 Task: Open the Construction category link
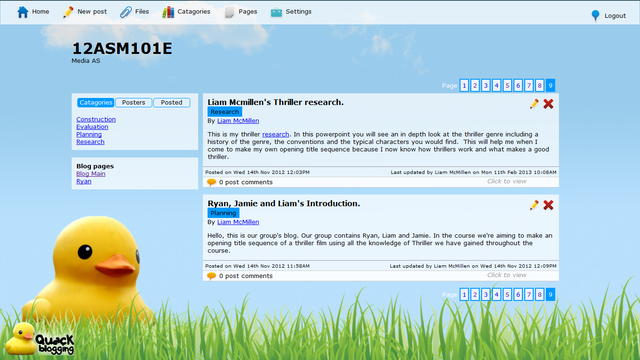(x=96, y=119)
